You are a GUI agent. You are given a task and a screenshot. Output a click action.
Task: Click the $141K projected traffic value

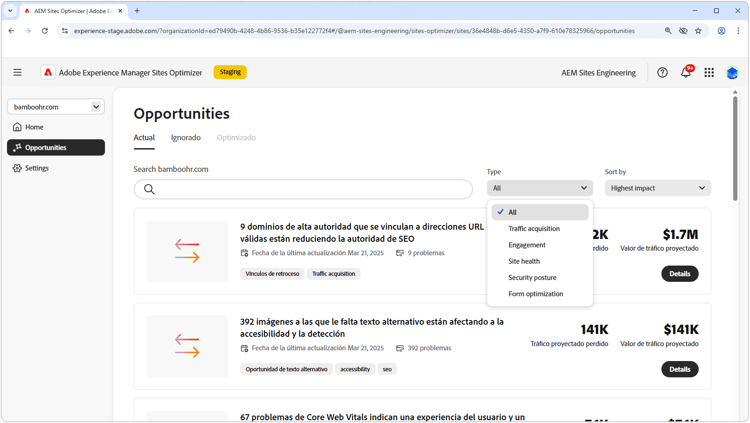pyautogui.click(x=681, y=330)
